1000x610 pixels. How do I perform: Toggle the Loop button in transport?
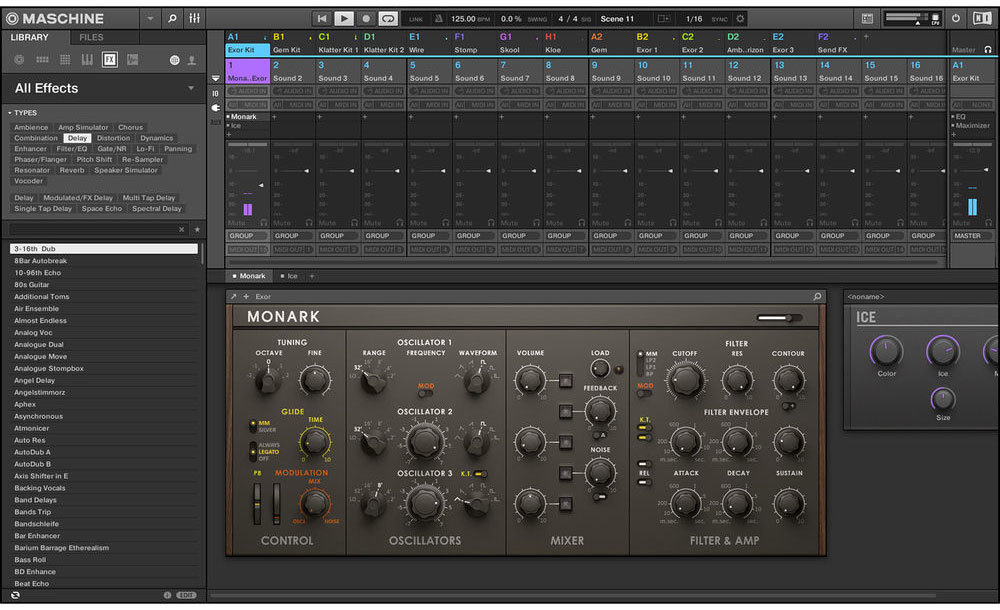point(387,18)
